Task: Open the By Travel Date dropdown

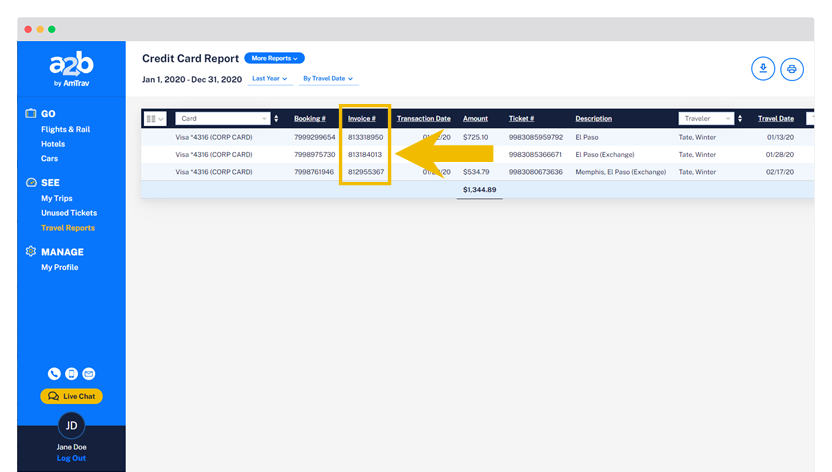Action: pyautogui.click(x=329, y=78)
